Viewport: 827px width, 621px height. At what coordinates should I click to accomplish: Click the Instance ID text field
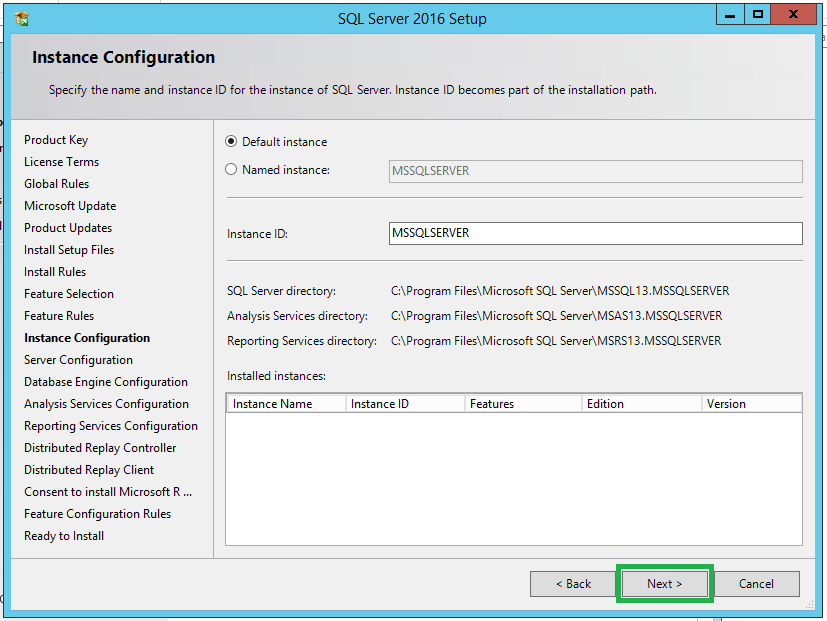(595, 233)
